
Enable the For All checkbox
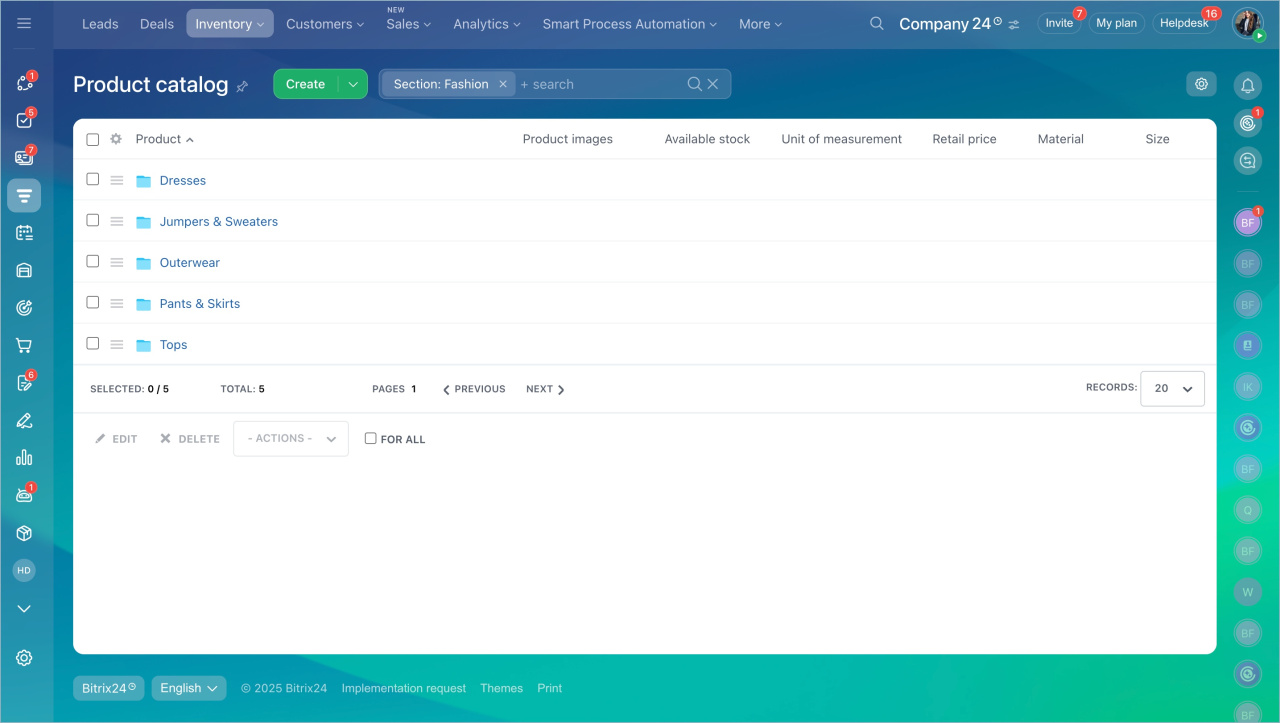[371, 438]
